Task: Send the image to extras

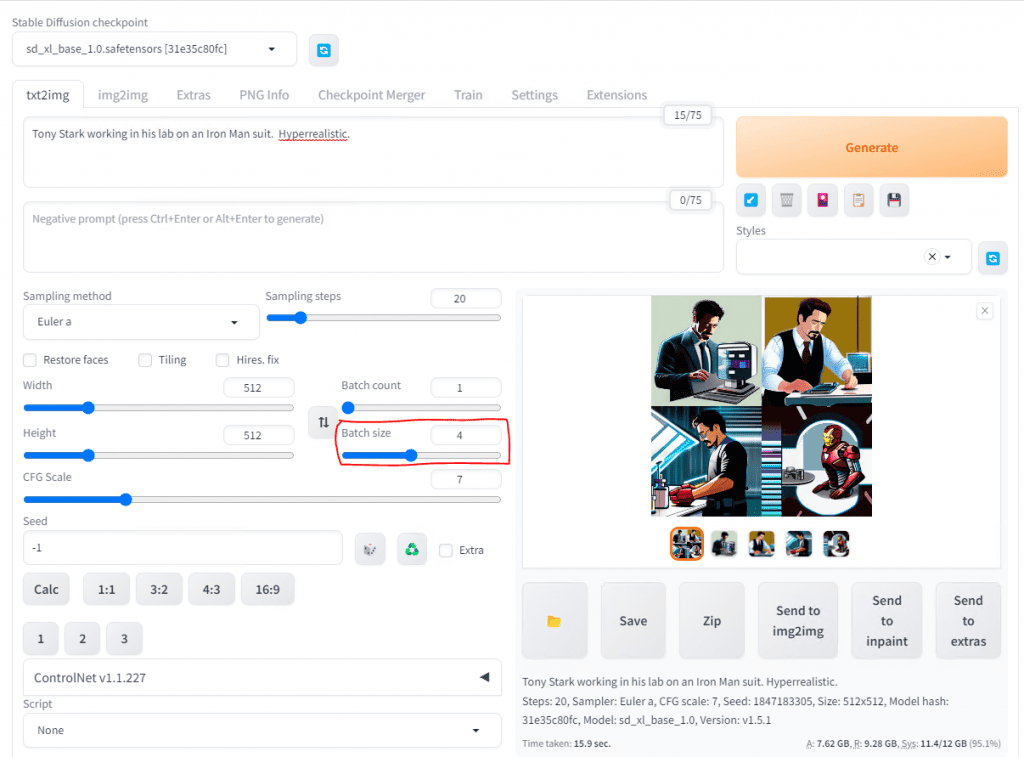Action: pyautogui.click(x=968, y=620)
